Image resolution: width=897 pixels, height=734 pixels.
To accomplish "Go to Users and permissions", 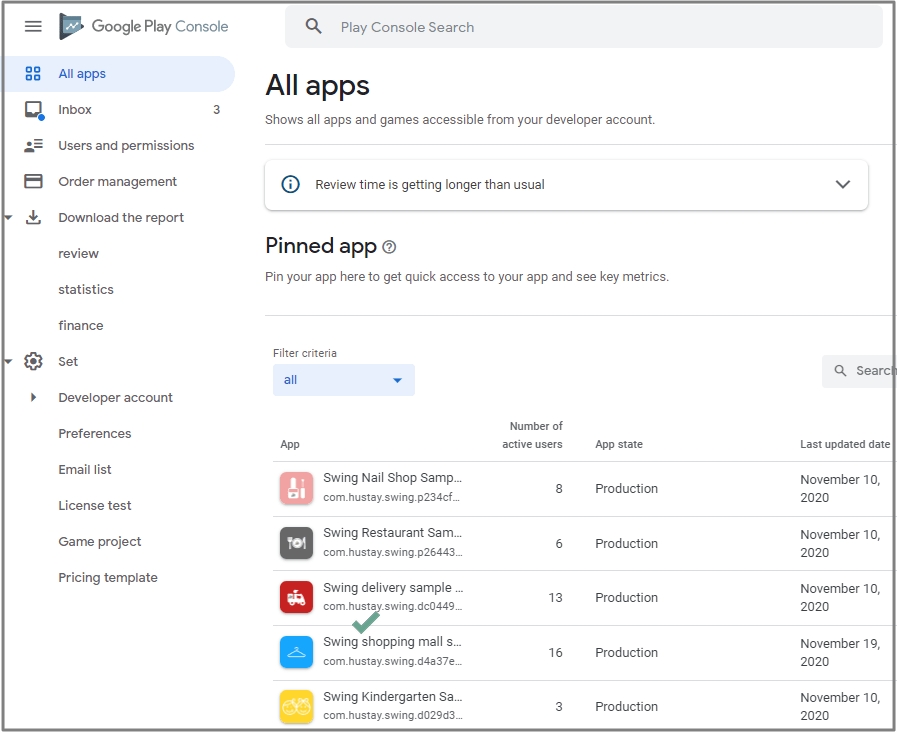I will click(x=126, y=146).
